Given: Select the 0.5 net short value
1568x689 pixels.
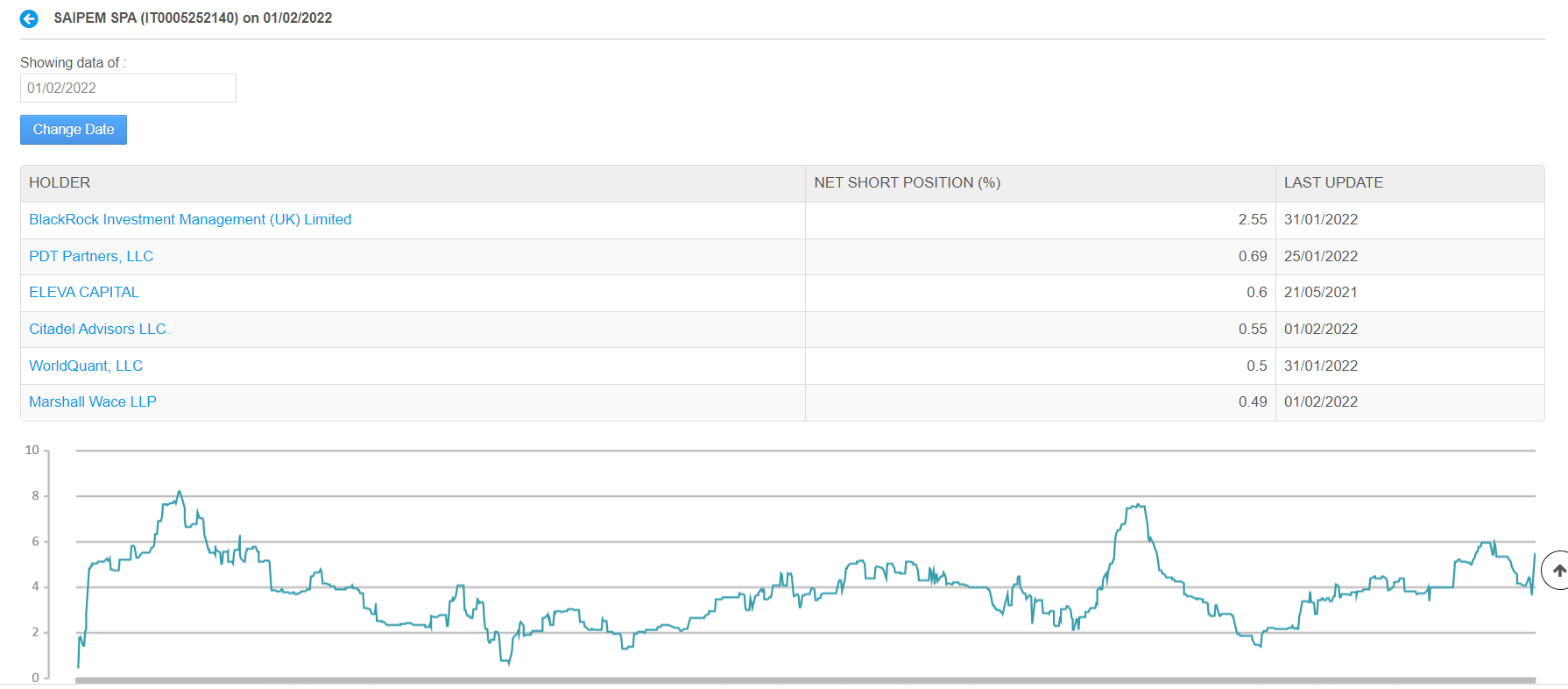Looking at the screenshot, I should pos(1257,366).
